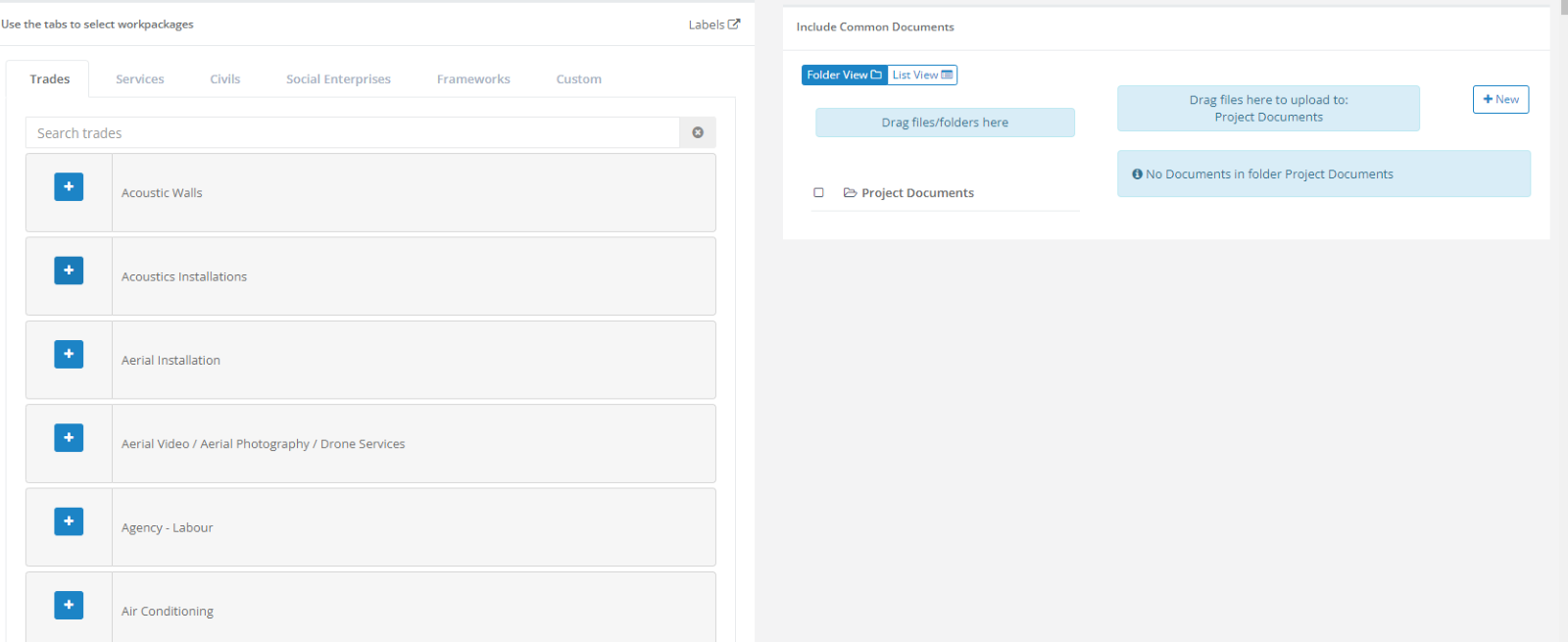
Task: Click plus icon for Aerial Installation
Action: pos(69,354)
